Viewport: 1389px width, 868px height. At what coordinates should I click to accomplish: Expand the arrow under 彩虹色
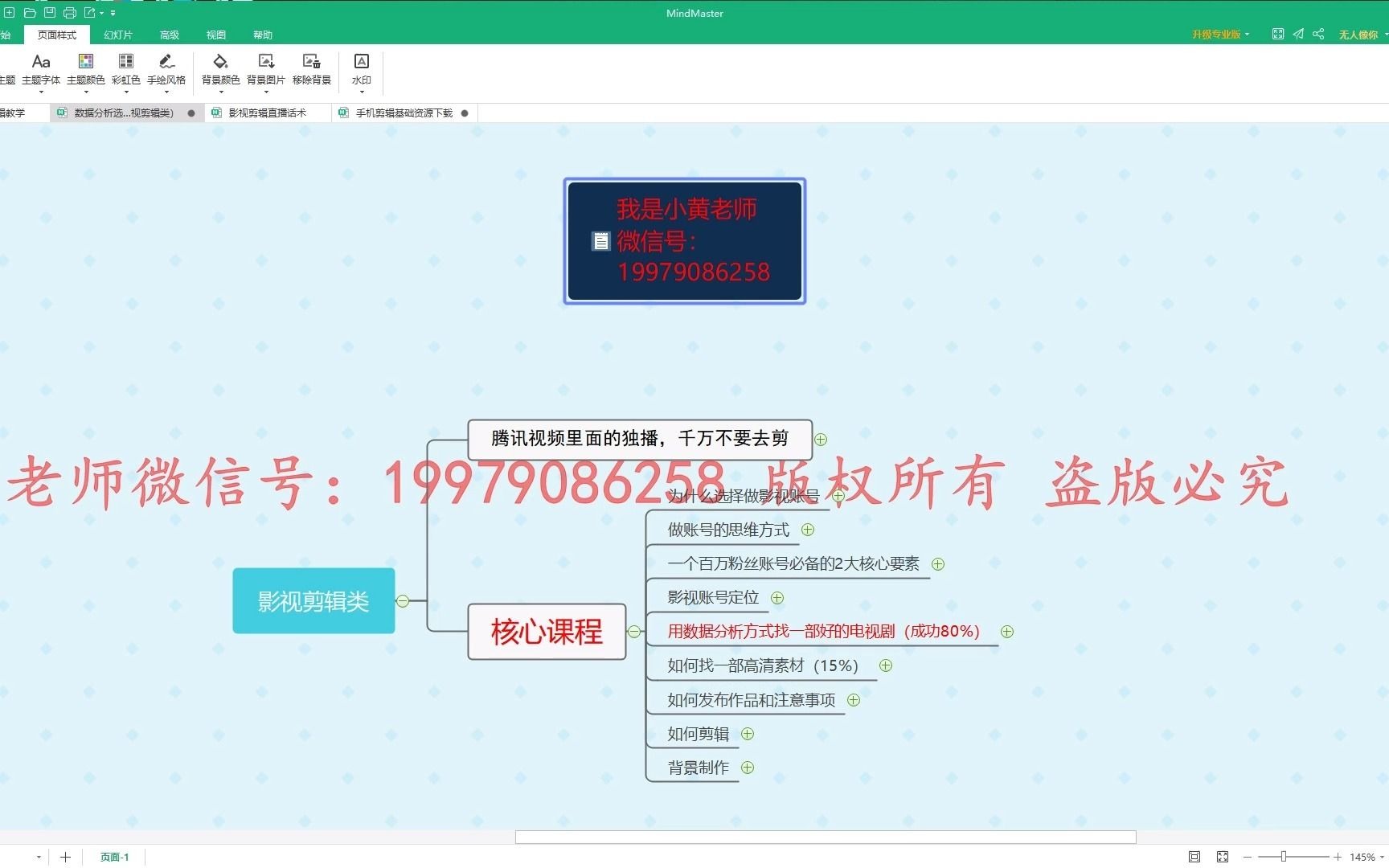pos(126,92)
